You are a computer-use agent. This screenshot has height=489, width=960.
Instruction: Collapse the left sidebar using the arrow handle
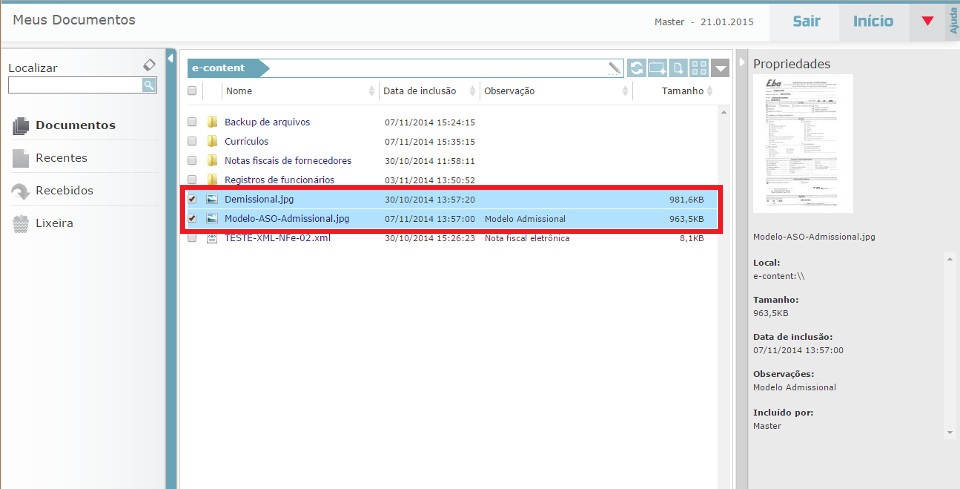pos(171,58)
